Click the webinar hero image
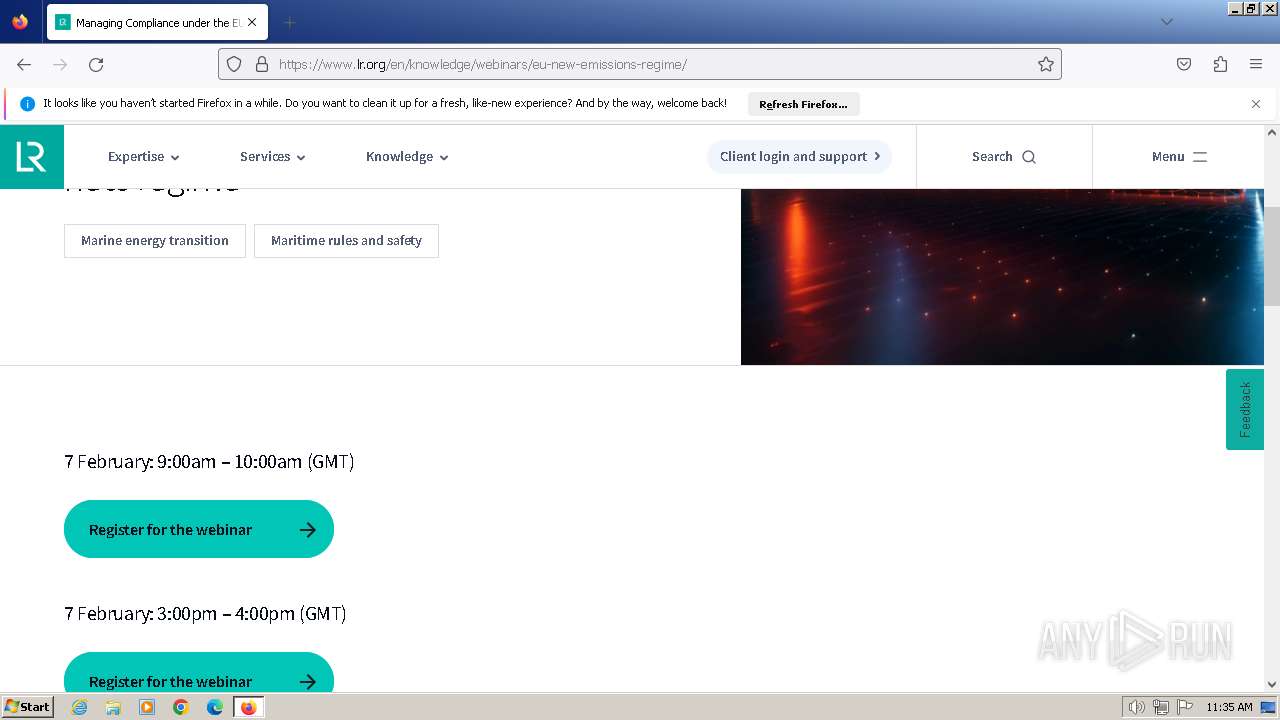The width and height of the screenshot is (1280, 720). [1002, 277]
